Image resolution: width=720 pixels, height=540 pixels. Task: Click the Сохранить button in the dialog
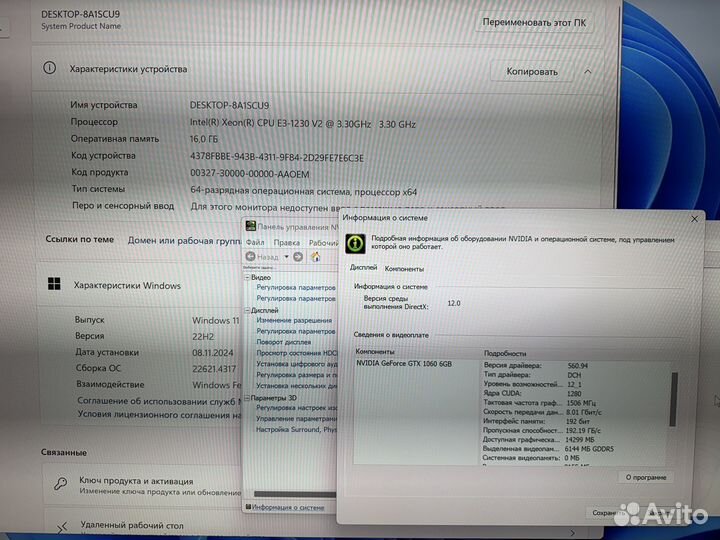608,513
